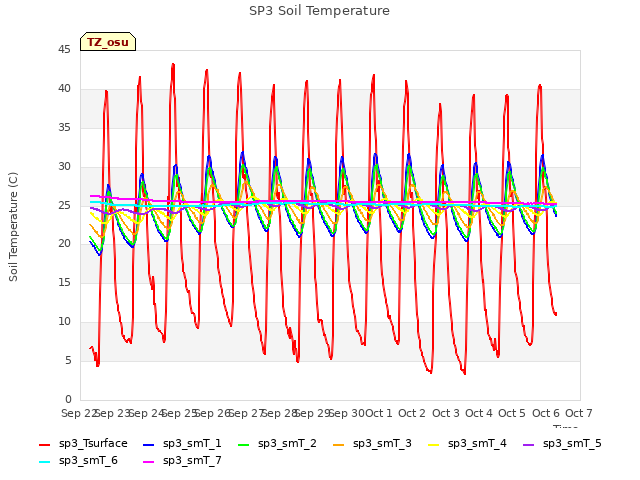Click the sp3_smT_1 blue legend swatch
This screenshot has height=480, width=640.
pyautogui.click(x=149, y=444)
